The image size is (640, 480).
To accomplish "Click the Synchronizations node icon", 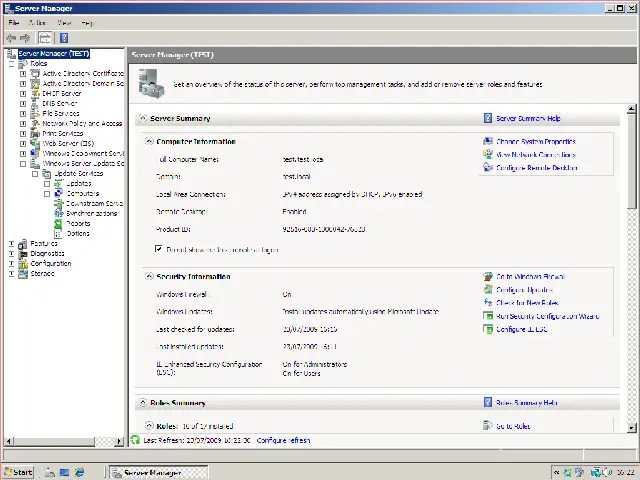I will pyautogui.click(x=59, y=213).
